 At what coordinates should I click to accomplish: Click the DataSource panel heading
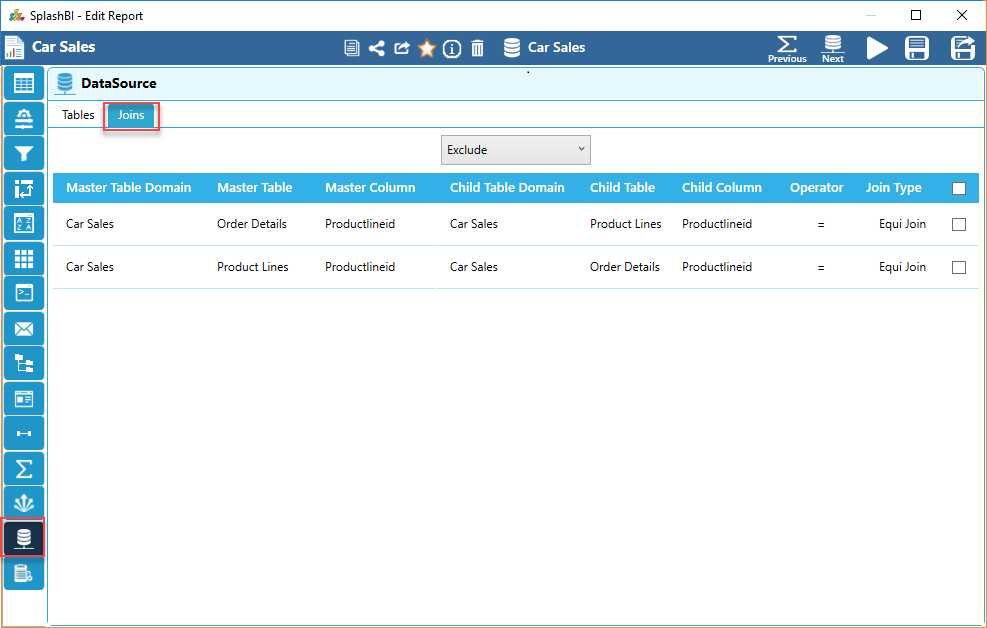(118, 83)
